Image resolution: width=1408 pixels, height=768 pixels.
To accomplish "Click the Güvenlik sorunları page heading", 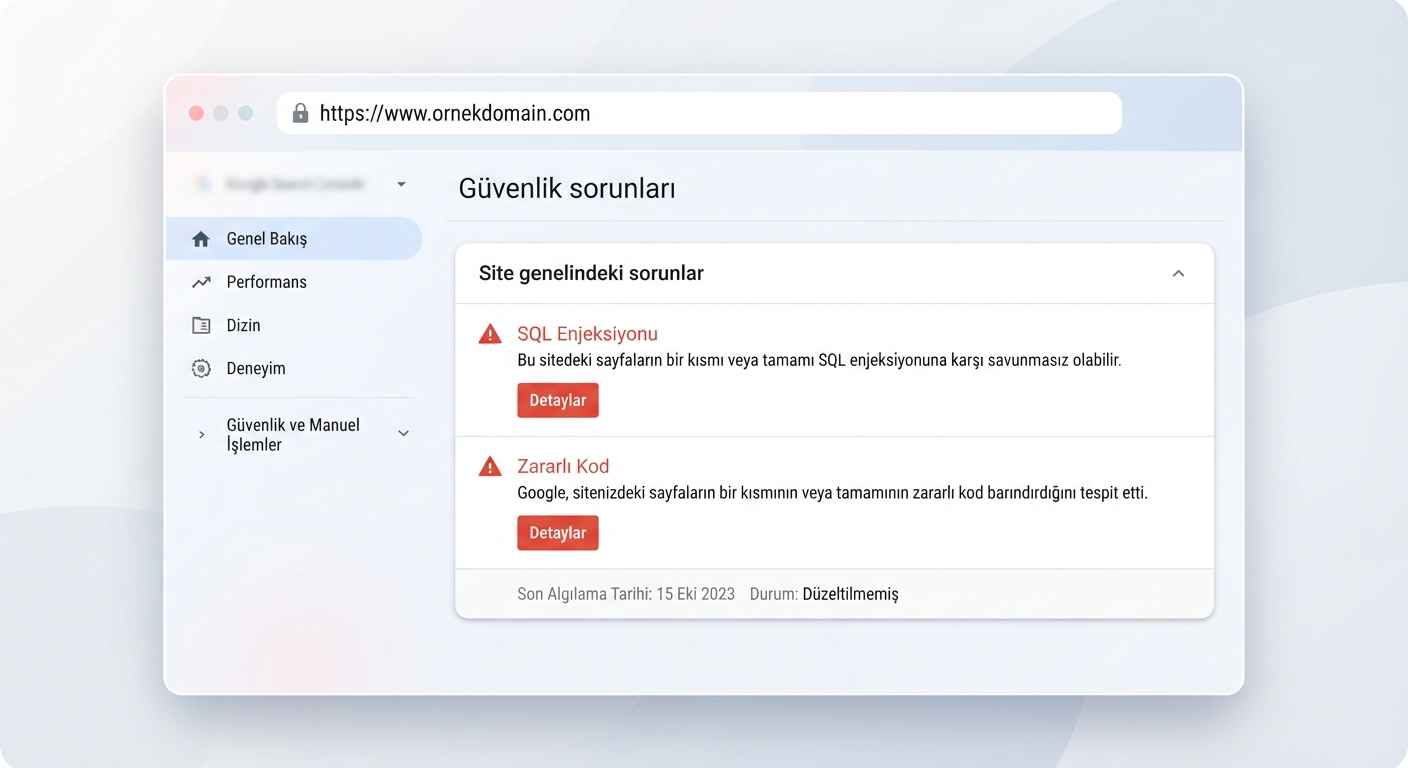I will tap(567, 188).
